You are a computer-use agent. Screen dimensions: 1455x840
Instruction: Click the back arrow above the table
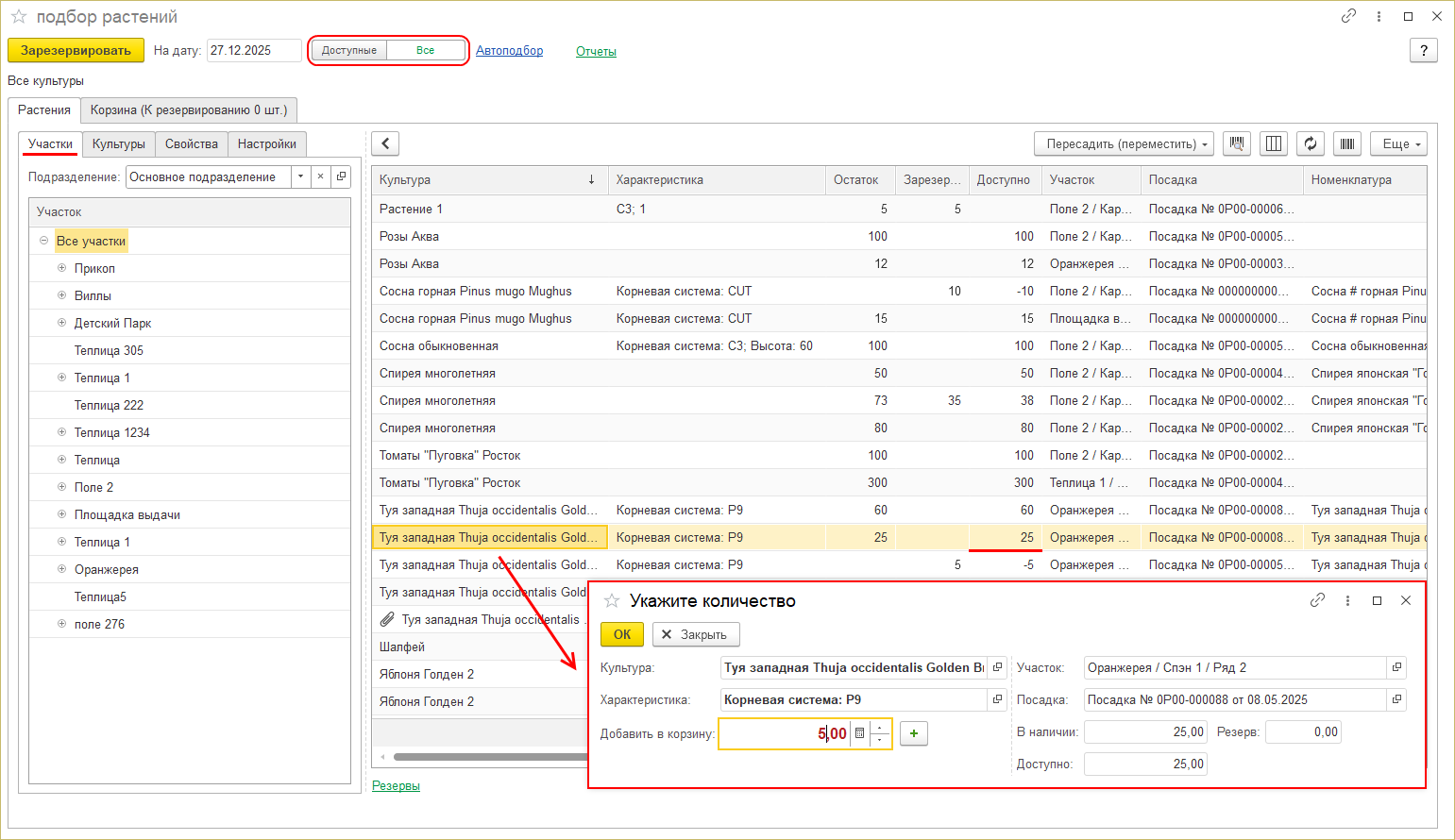(385, 143)
